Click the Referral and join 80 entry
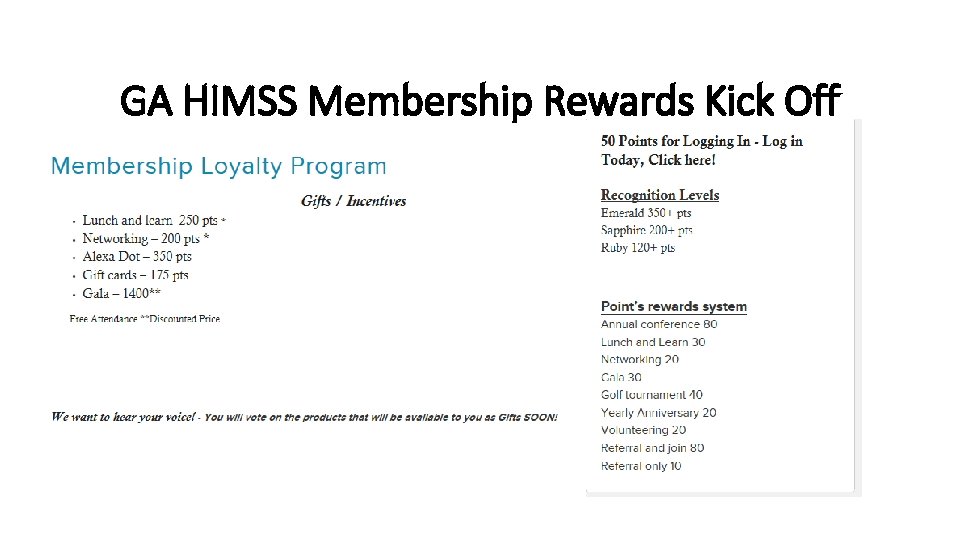The height and width of the screenshot is (540, 960). (x=652, y=448)
